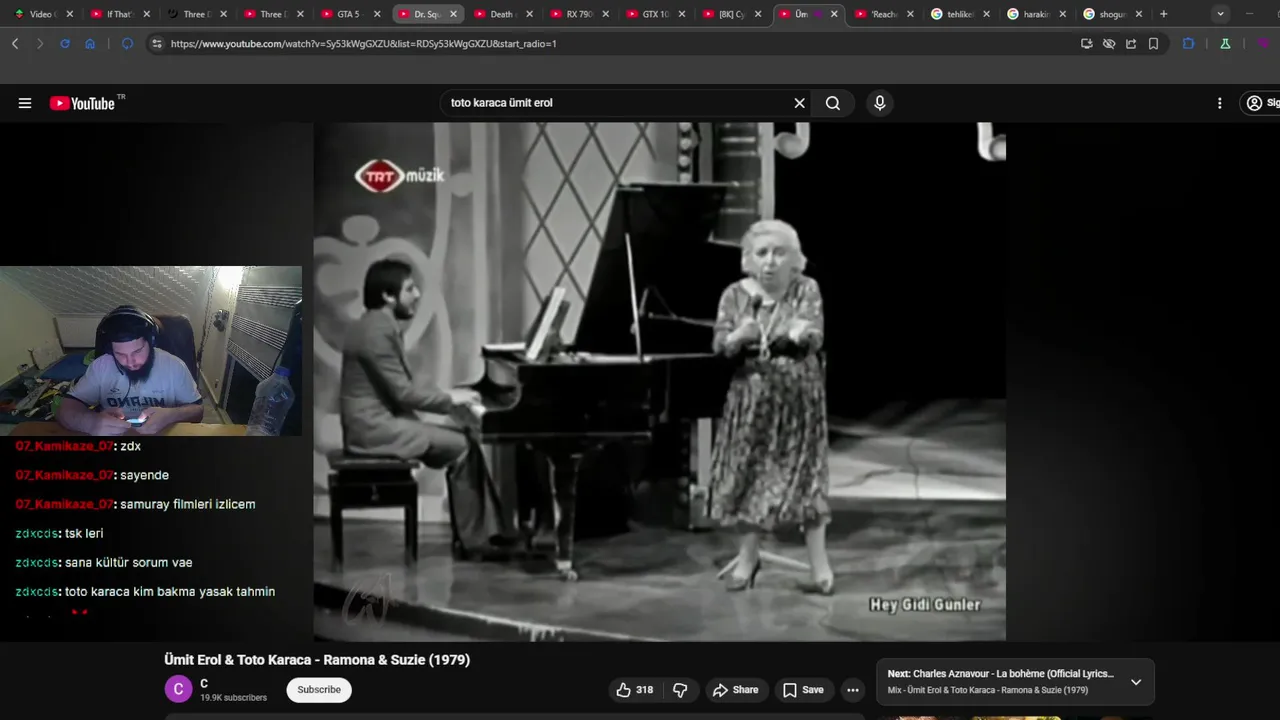Run the search with the magnifier icon

(832, 103)
